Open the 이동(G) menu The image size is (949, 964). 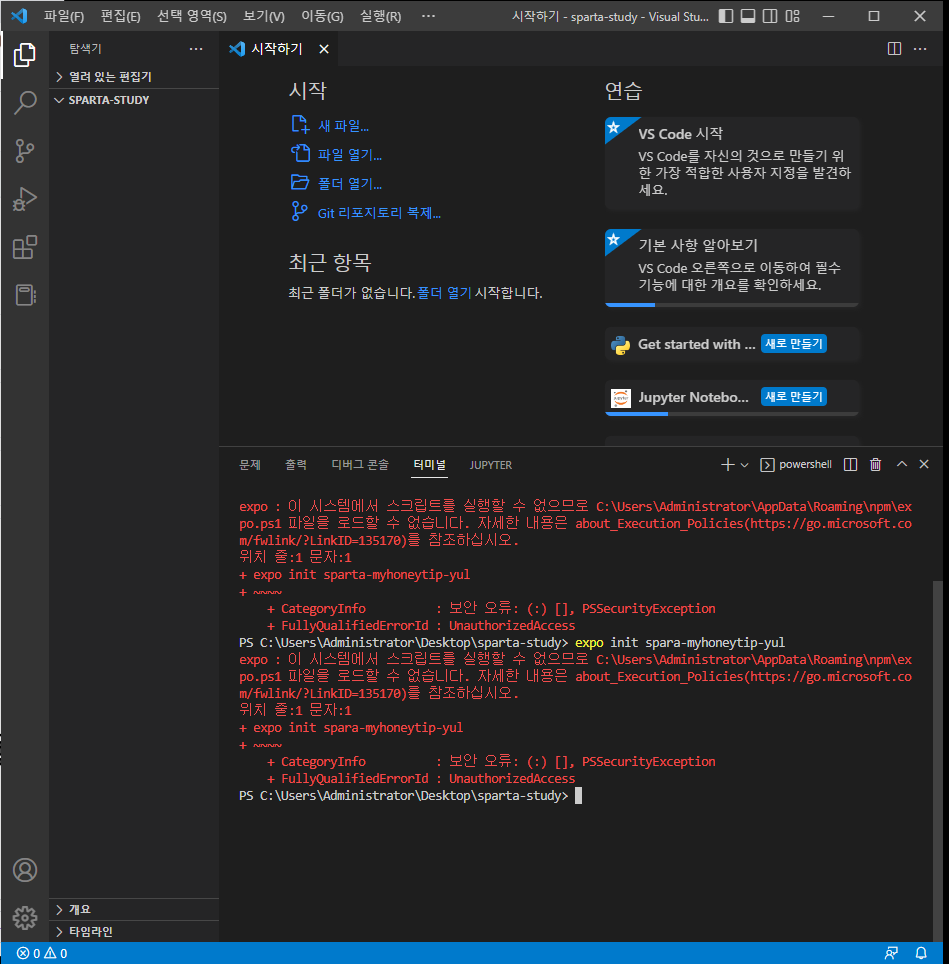coord(322,17)
